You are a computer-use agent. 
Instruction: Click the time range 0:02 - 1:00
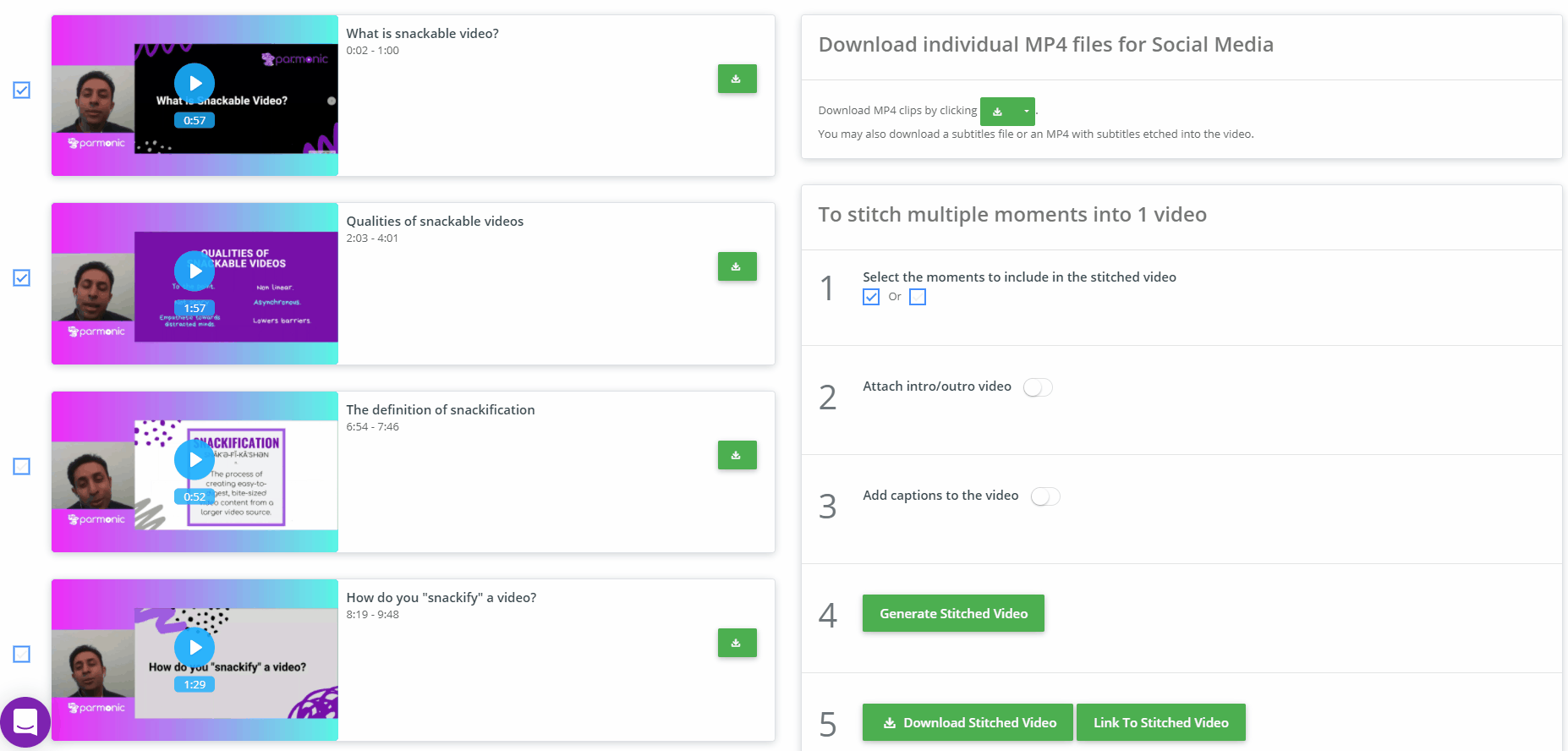[x=372, y=51]
